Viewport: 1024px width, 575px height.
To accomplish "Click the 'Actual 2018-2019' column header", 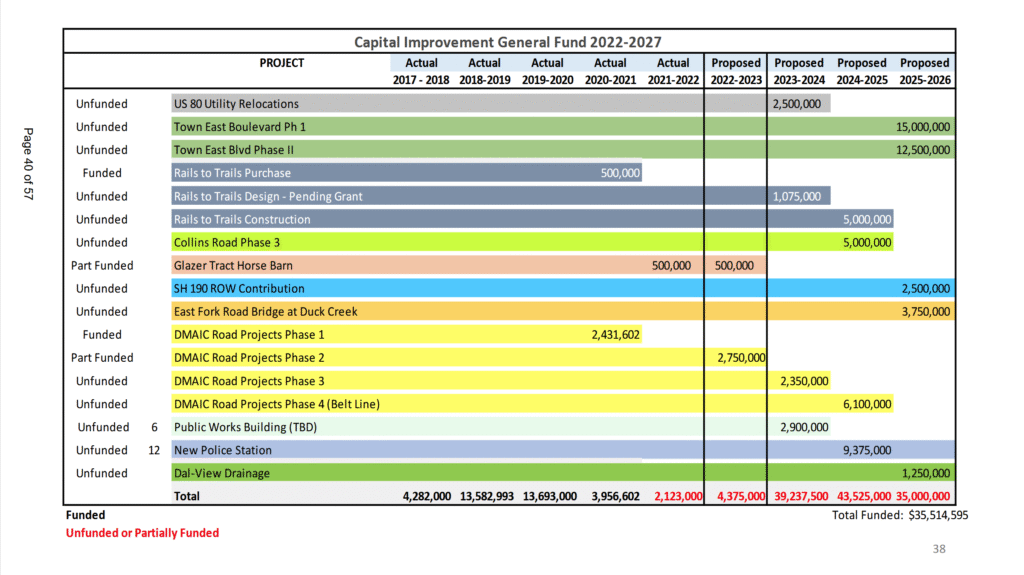I will click(485, 71).
